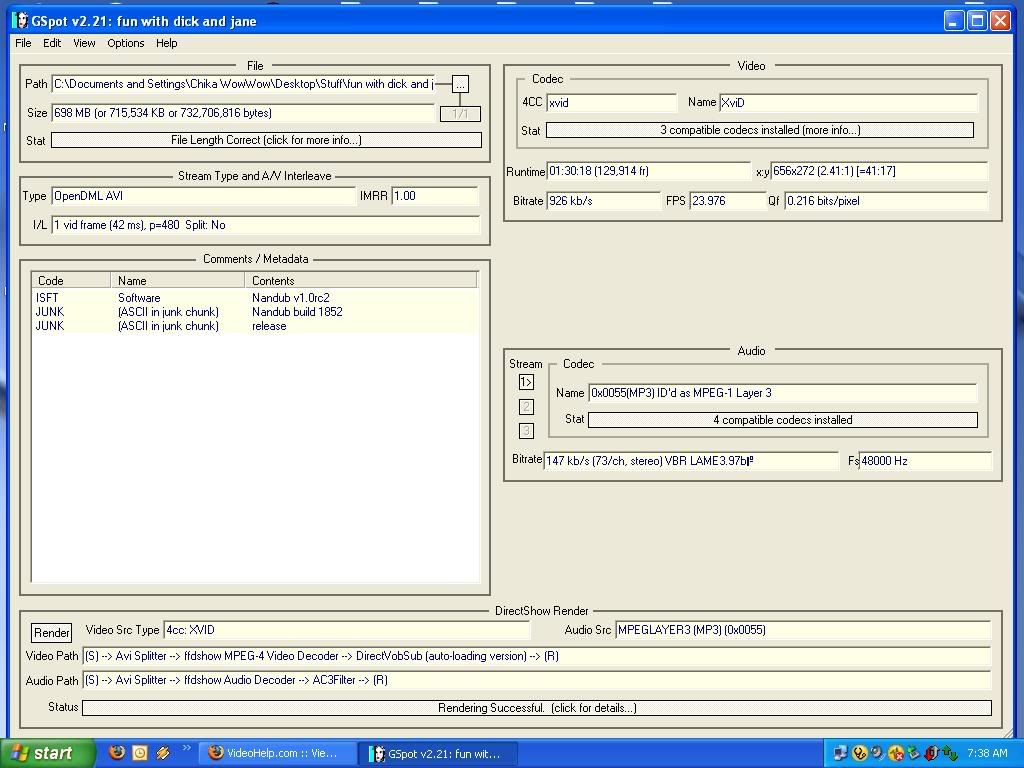1024x768 pixels.
Task: Click the Qf bits/pixel field
Action: click(886, 201)
